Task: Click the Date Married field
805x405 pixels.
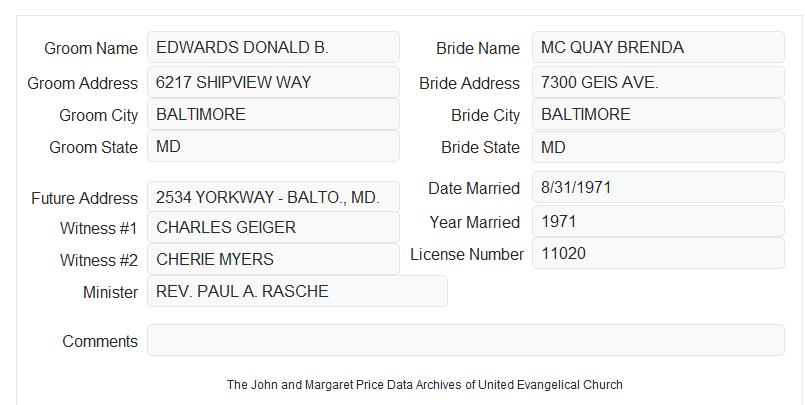Action: (658, 187)
